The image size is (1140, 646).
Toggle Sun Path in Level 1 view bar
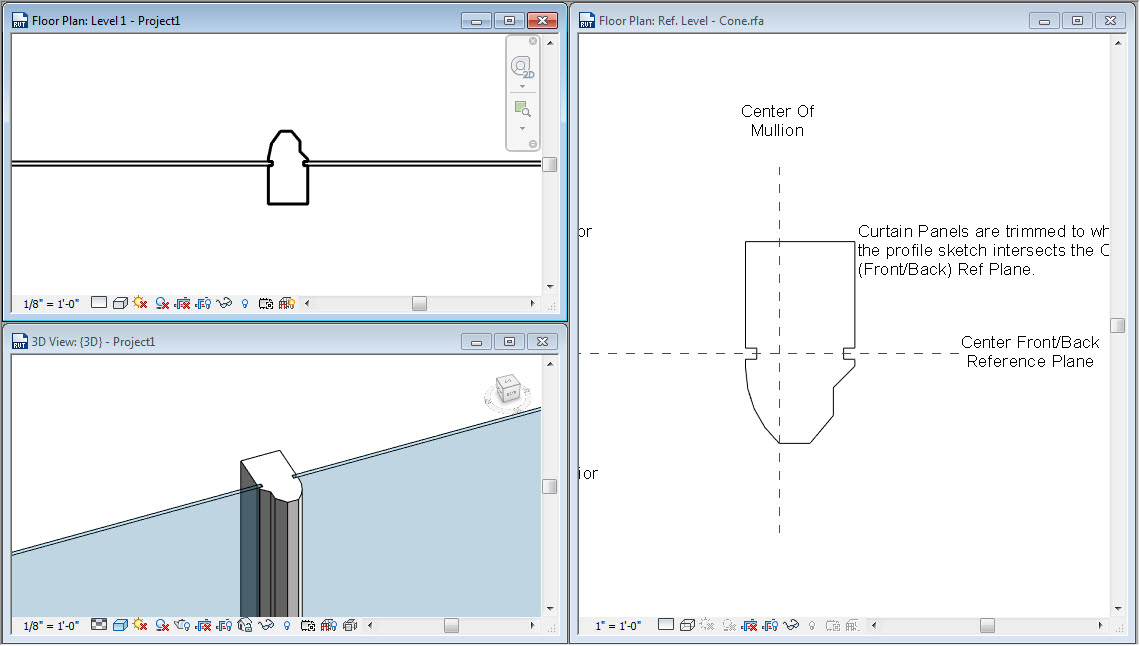[140, 303]
